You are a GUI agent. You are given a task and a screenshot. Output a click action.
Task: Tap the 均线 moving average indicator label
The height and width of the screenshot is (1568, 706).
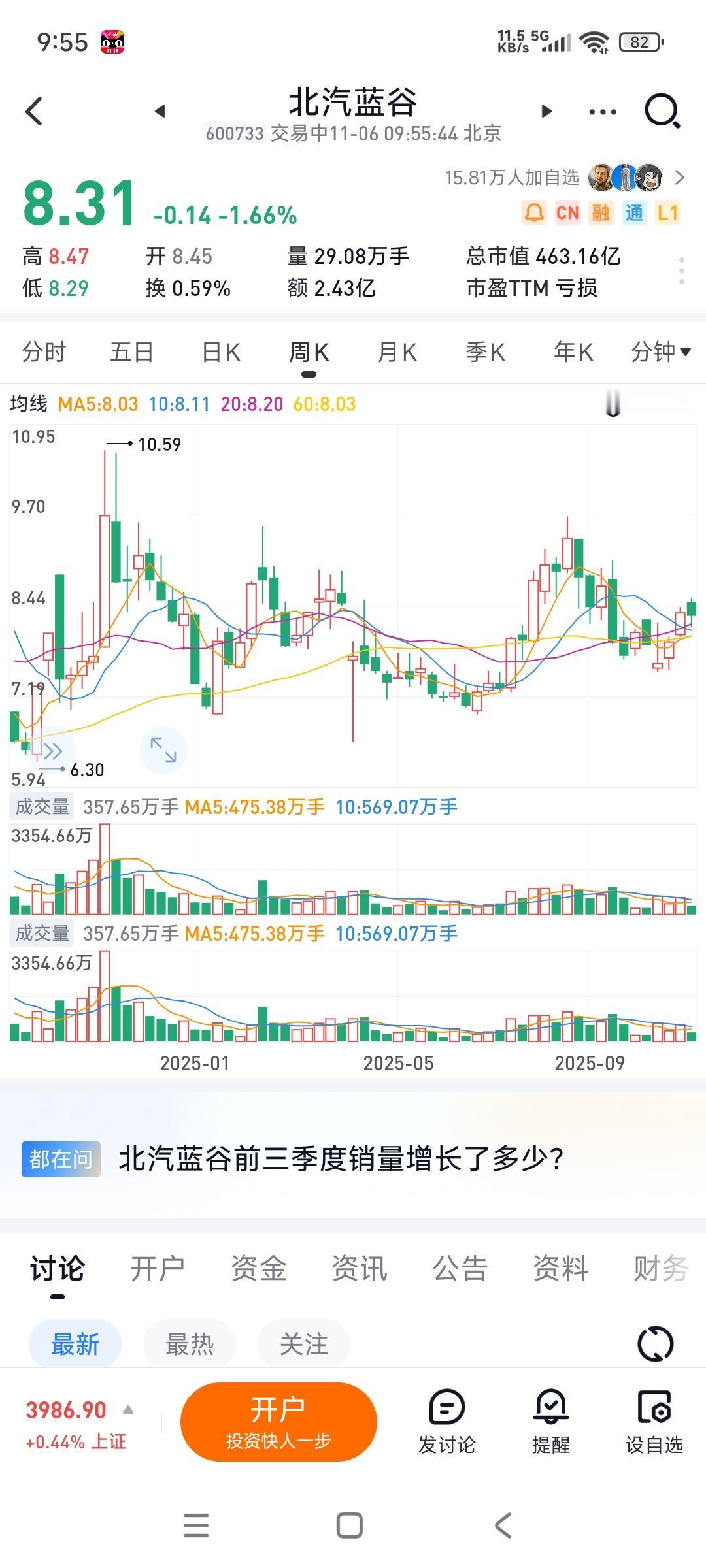29,404
